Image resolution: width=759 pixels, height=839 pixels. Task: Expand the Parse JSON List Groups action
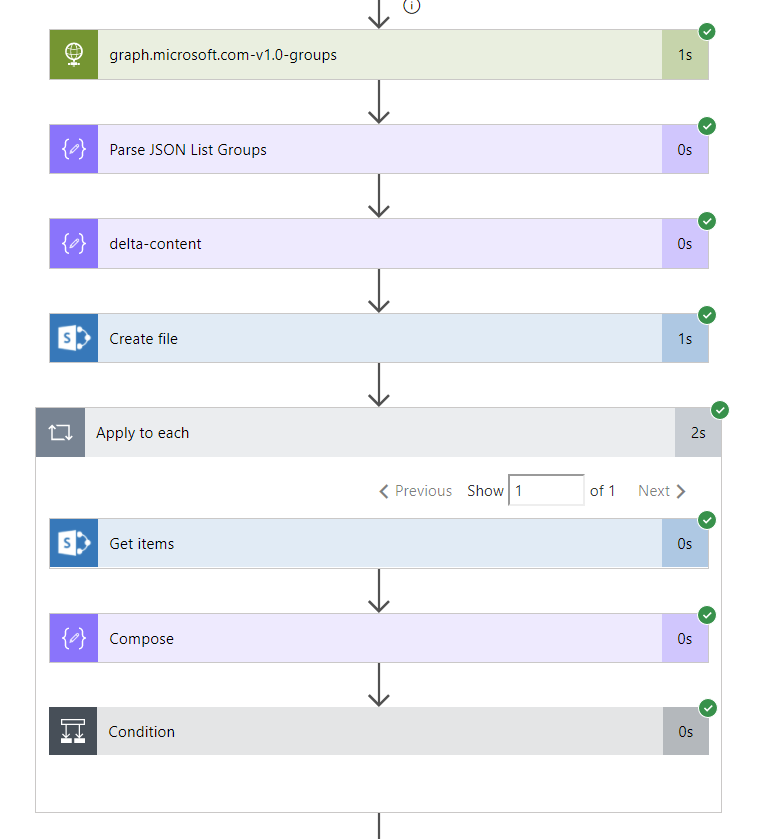tap(380, 150)
